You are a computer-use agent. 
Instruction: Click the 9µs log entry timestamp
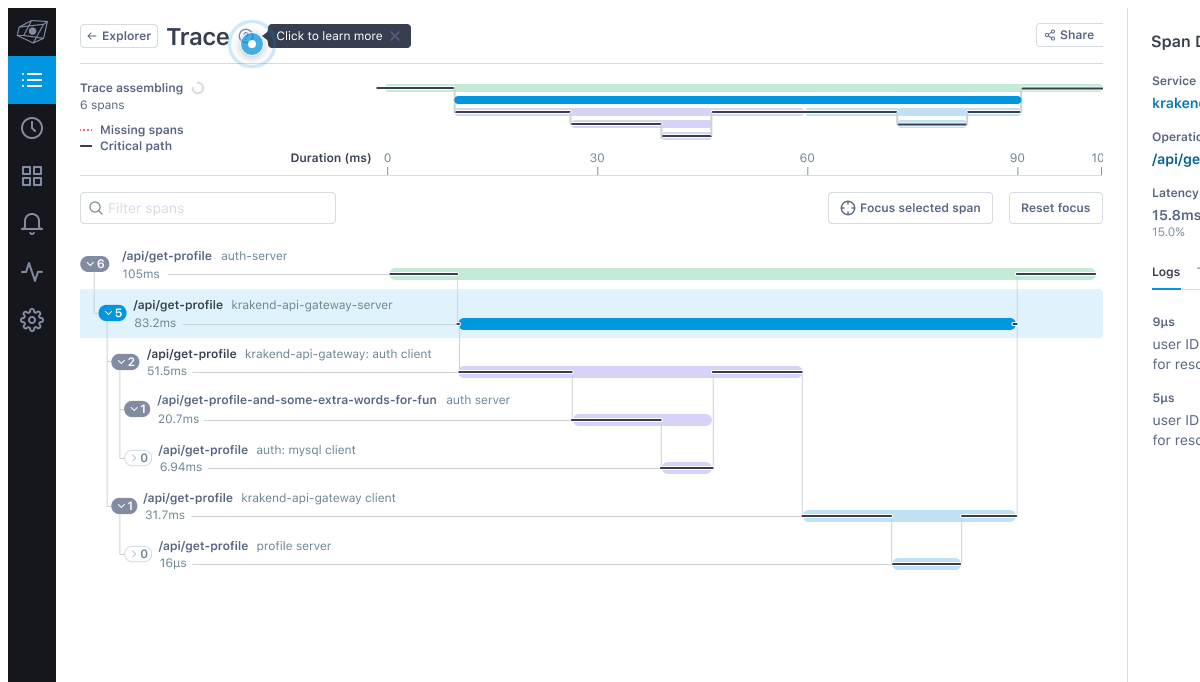coord(1163,322)
